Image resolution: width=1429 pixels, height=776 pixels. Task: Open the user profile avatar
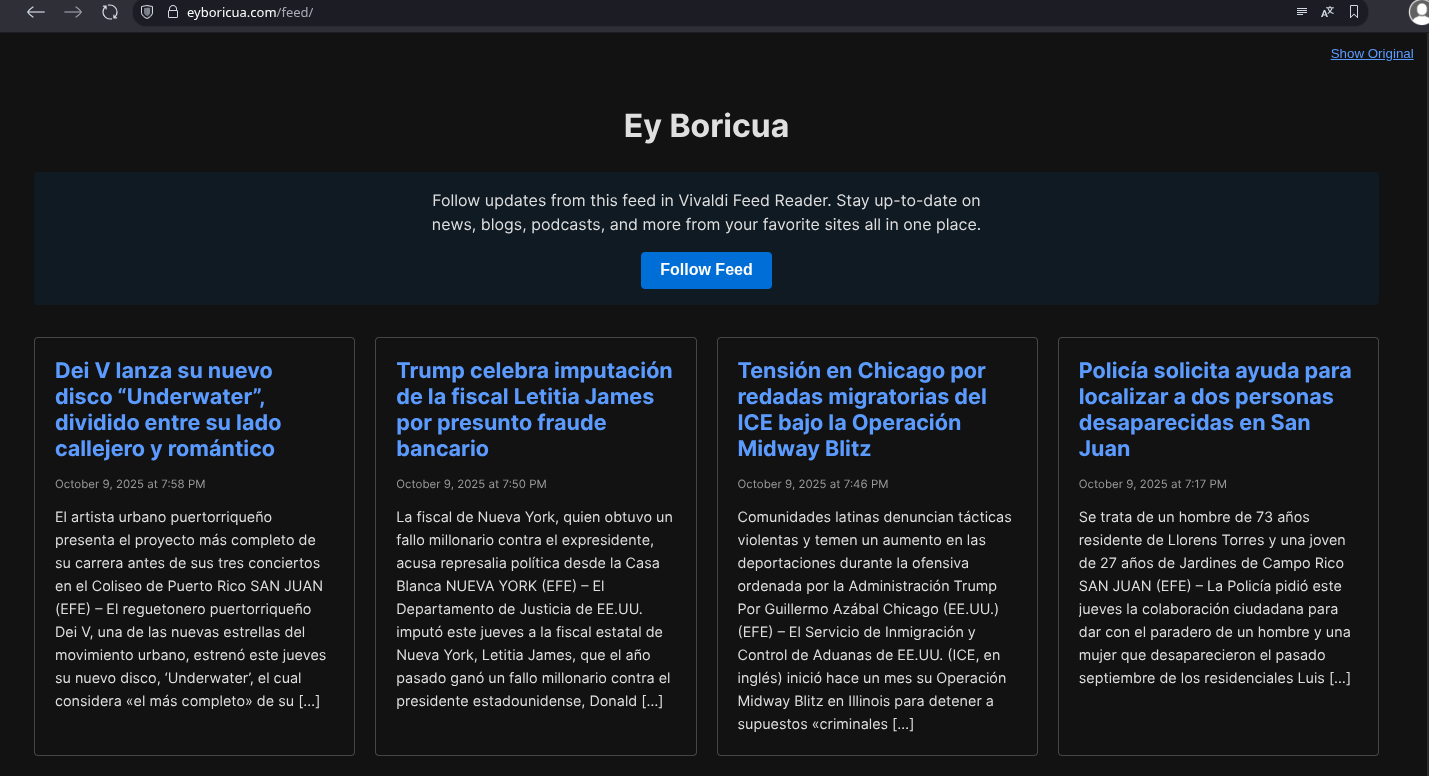[1419, 12]
